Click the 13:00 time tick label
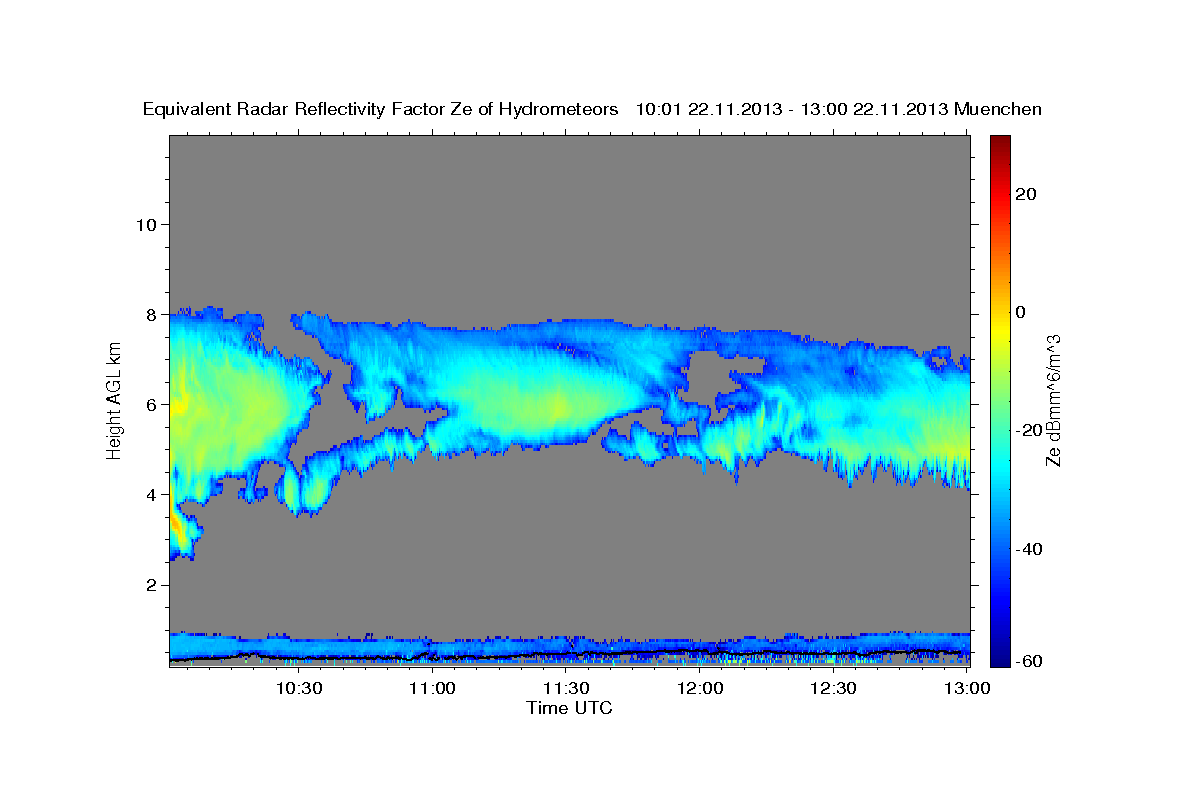The height and width of the screenshot is (800, 1200). (966, 688)
